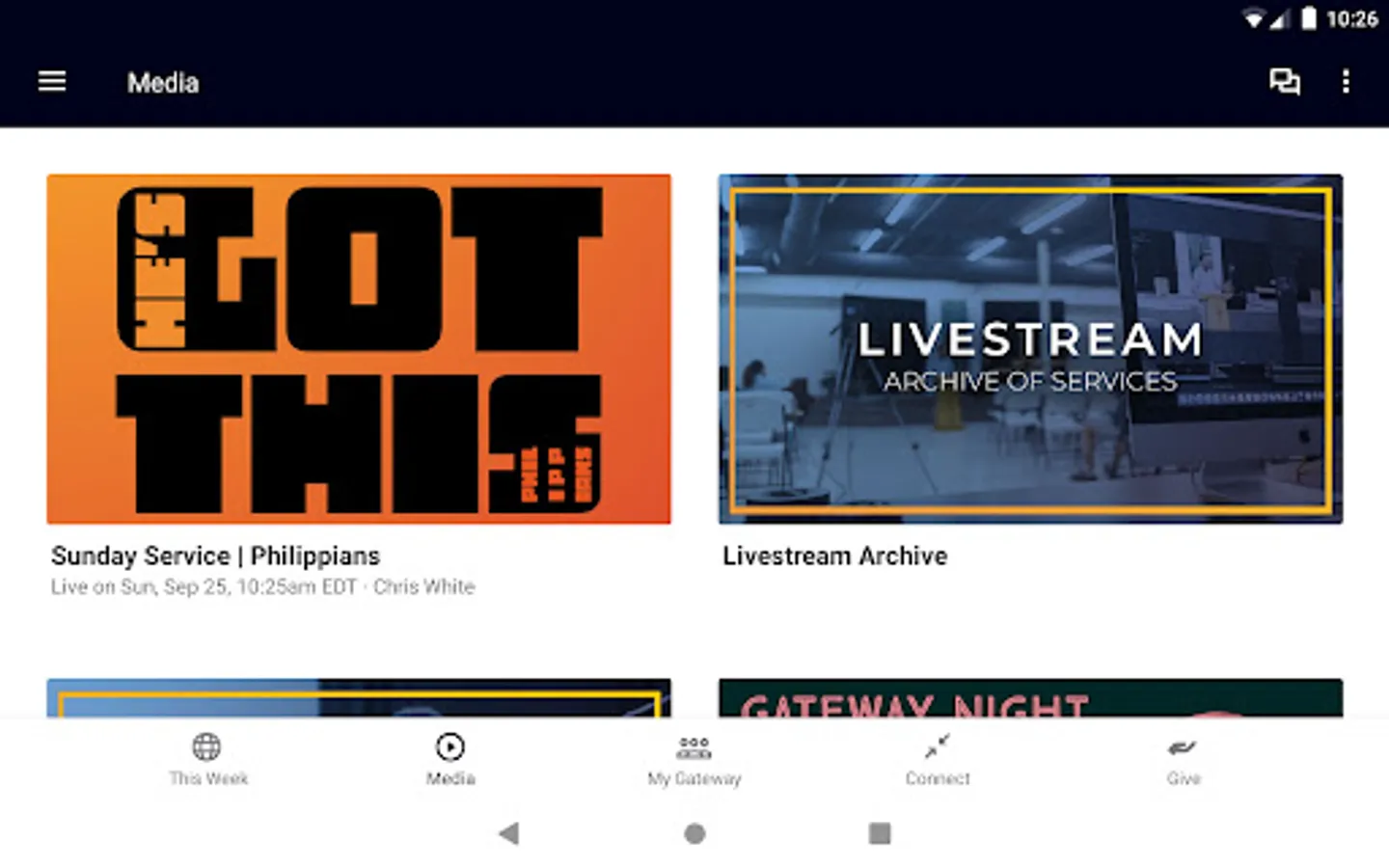Open the chat messages icon
This screenshot has width=1389, height=868.
click(1284, 82)
